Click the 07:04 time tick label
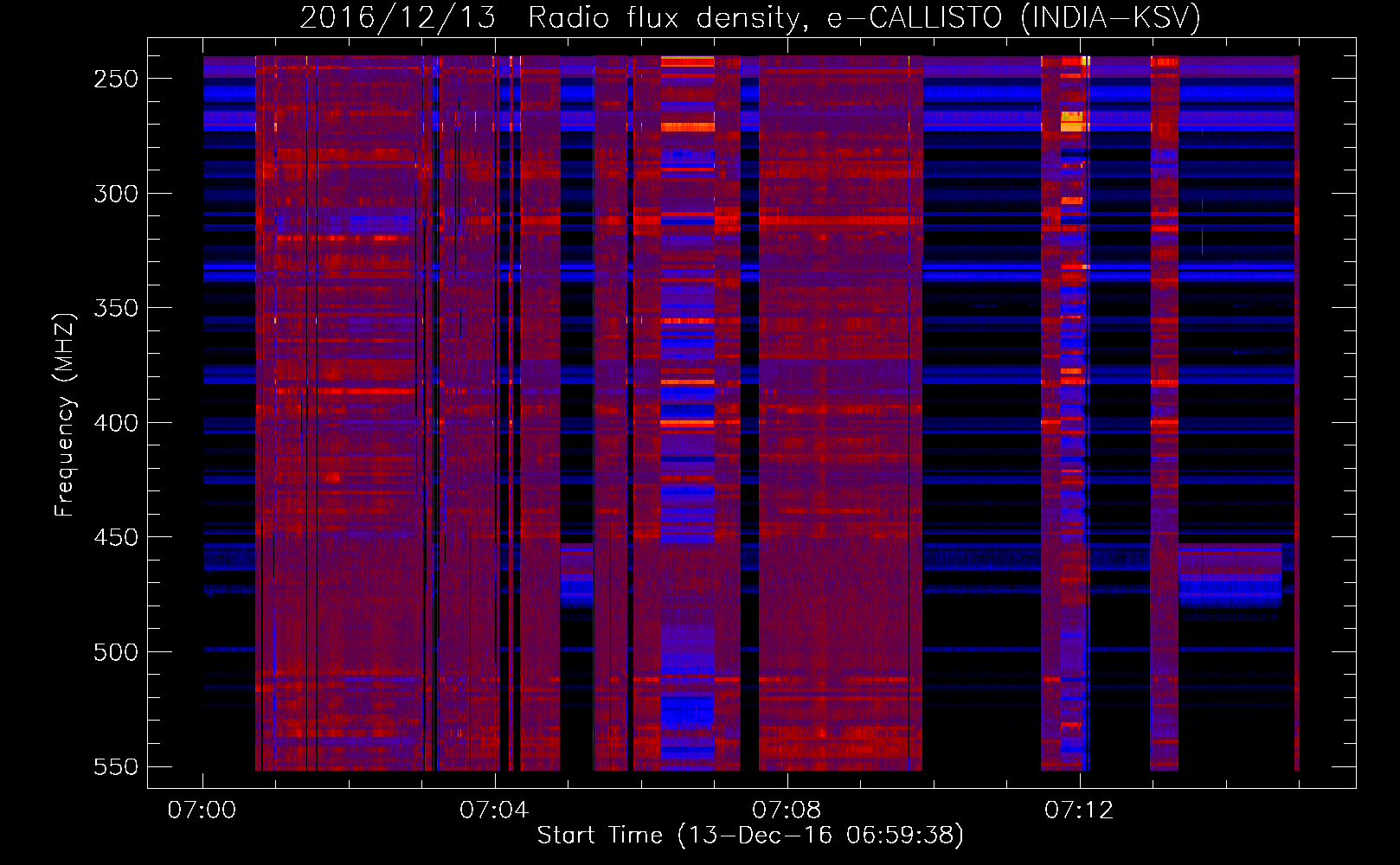 click(494, 811)
